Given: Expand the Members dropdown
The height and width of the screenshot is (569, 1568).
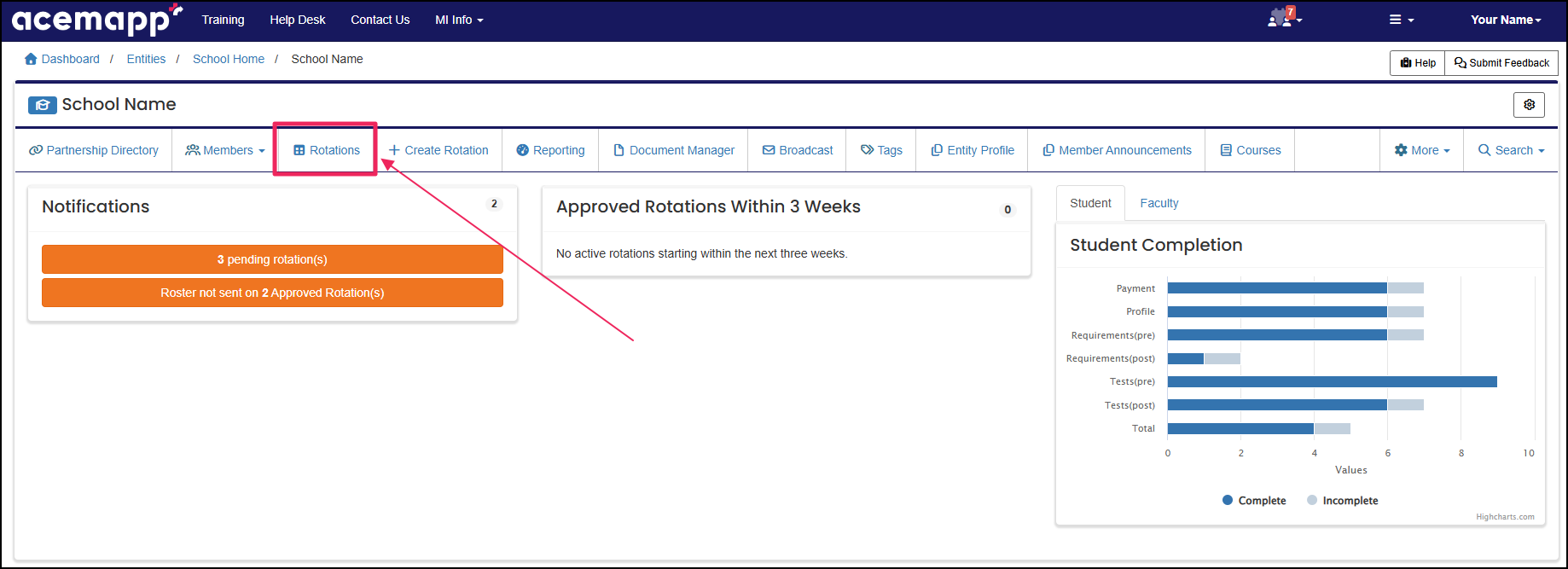Looking at the screenshot, I should (225, 150).
